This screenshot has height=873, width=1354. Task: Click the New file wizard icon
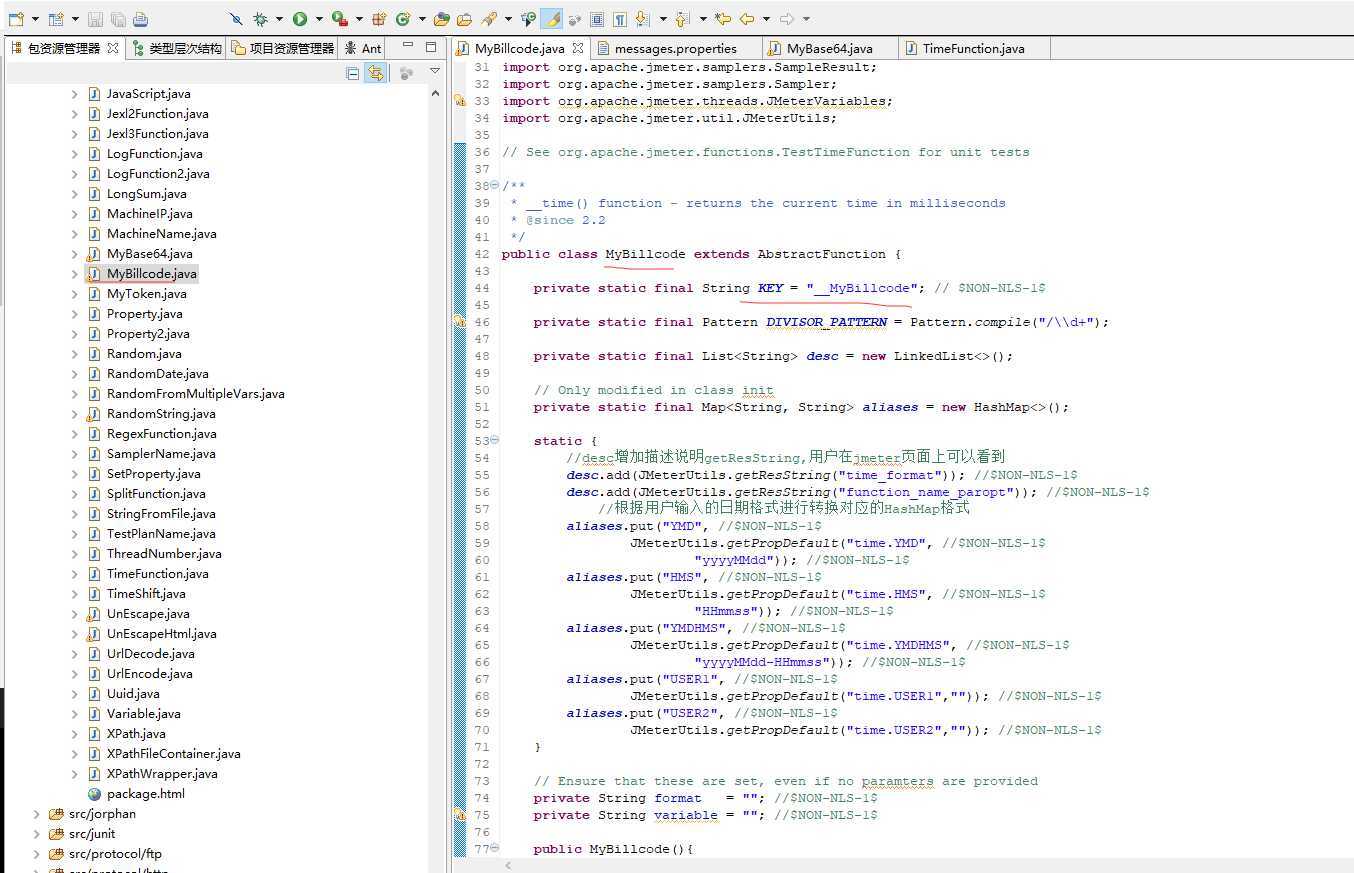[15, 18]
